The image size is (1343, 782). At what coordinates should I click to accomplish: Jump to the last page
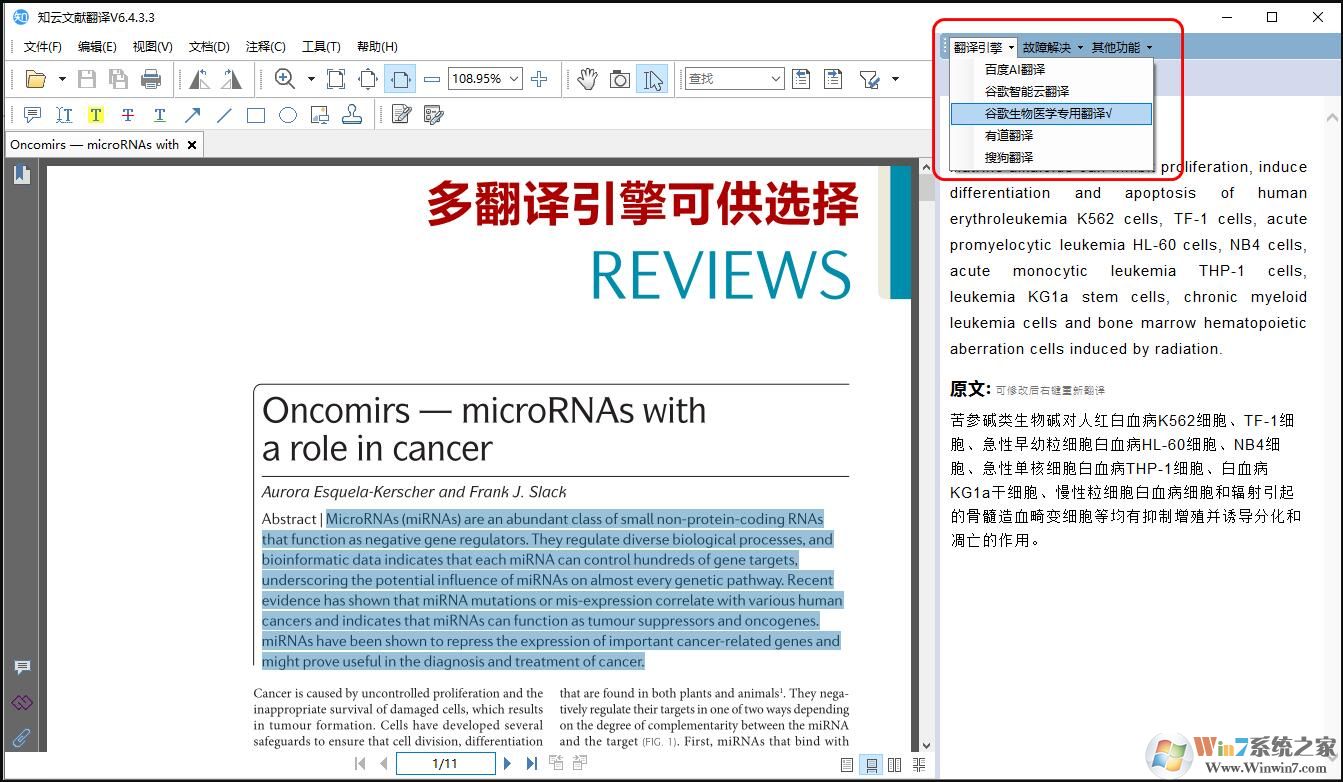pos(532,764)
